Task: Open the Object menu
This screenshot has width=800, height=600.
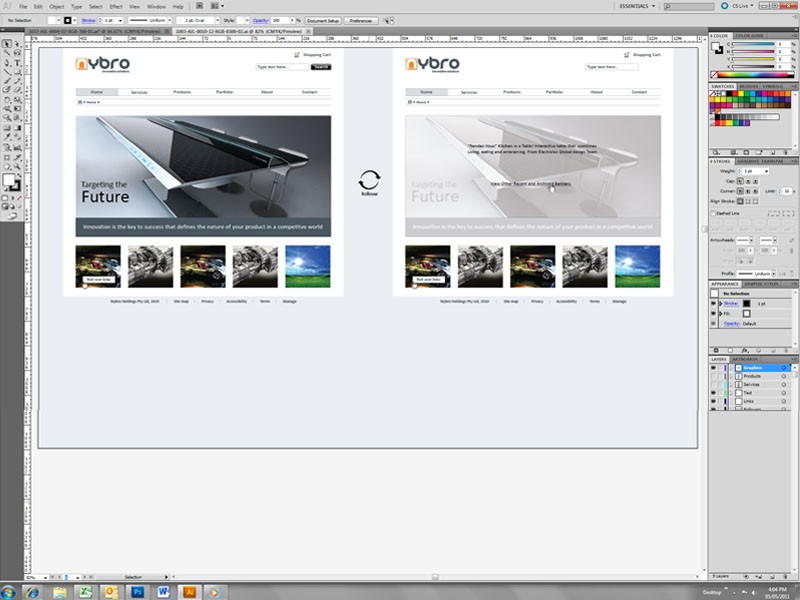Action: [57, 7]
